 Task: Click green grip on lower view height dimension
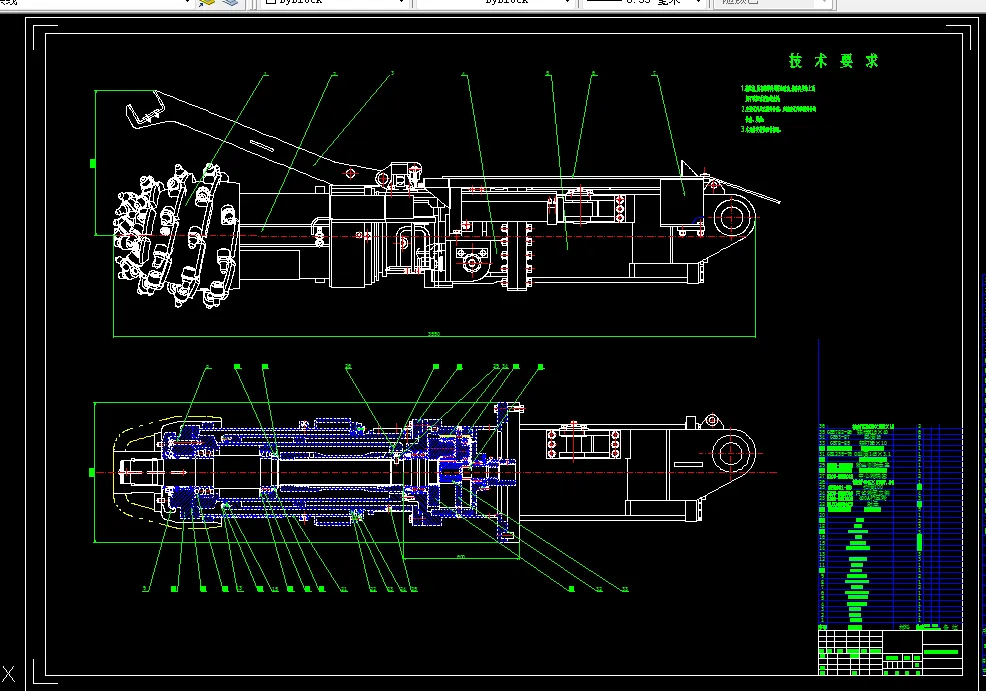(x=92, y=472)
